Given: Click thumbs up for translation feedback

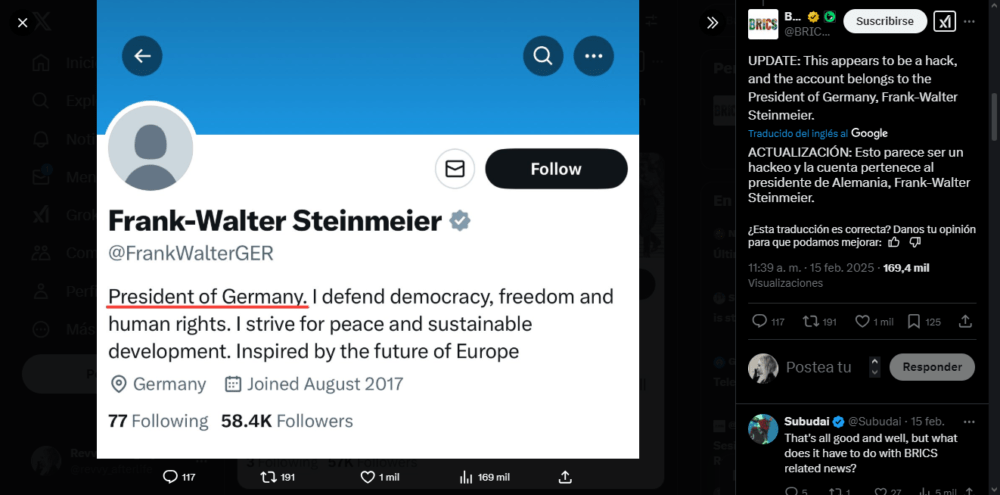Looking at the screenshot, I should click(894, 242).
